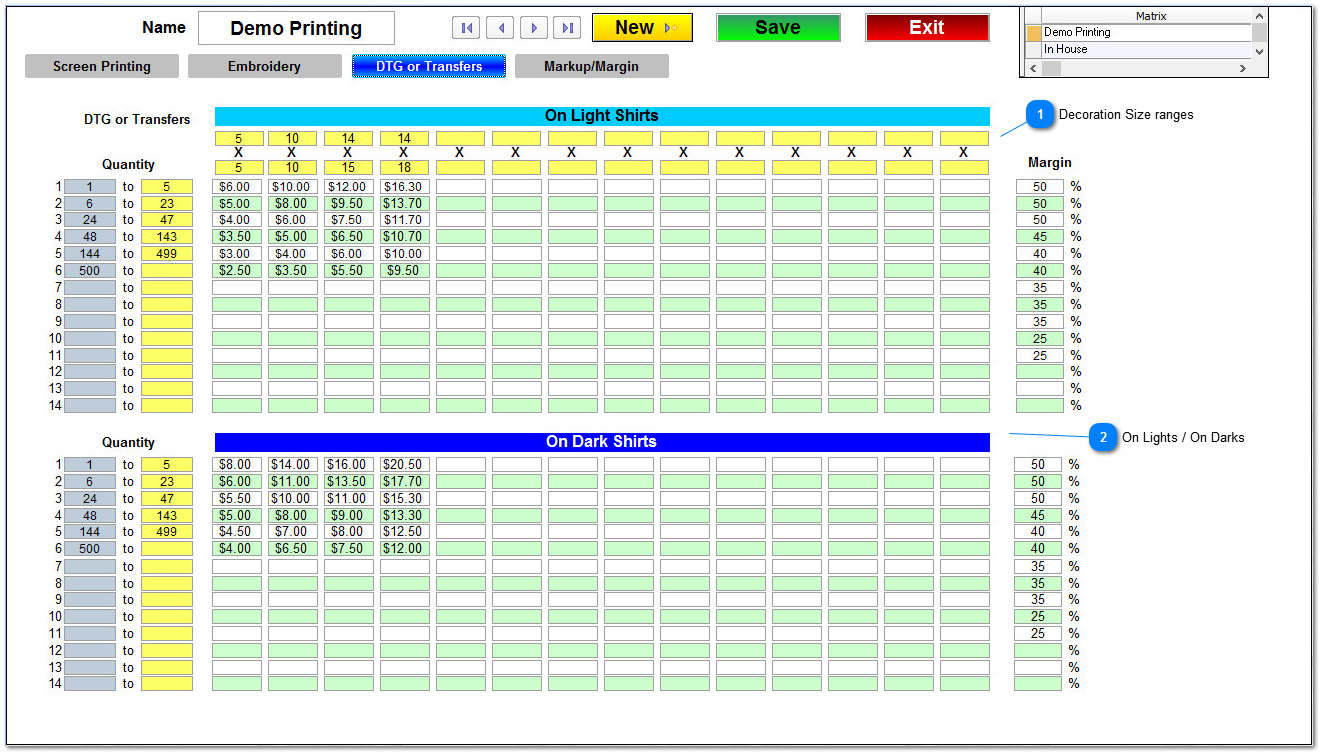
Task: Jump to the last record
Action: click(x=567, y=27)
